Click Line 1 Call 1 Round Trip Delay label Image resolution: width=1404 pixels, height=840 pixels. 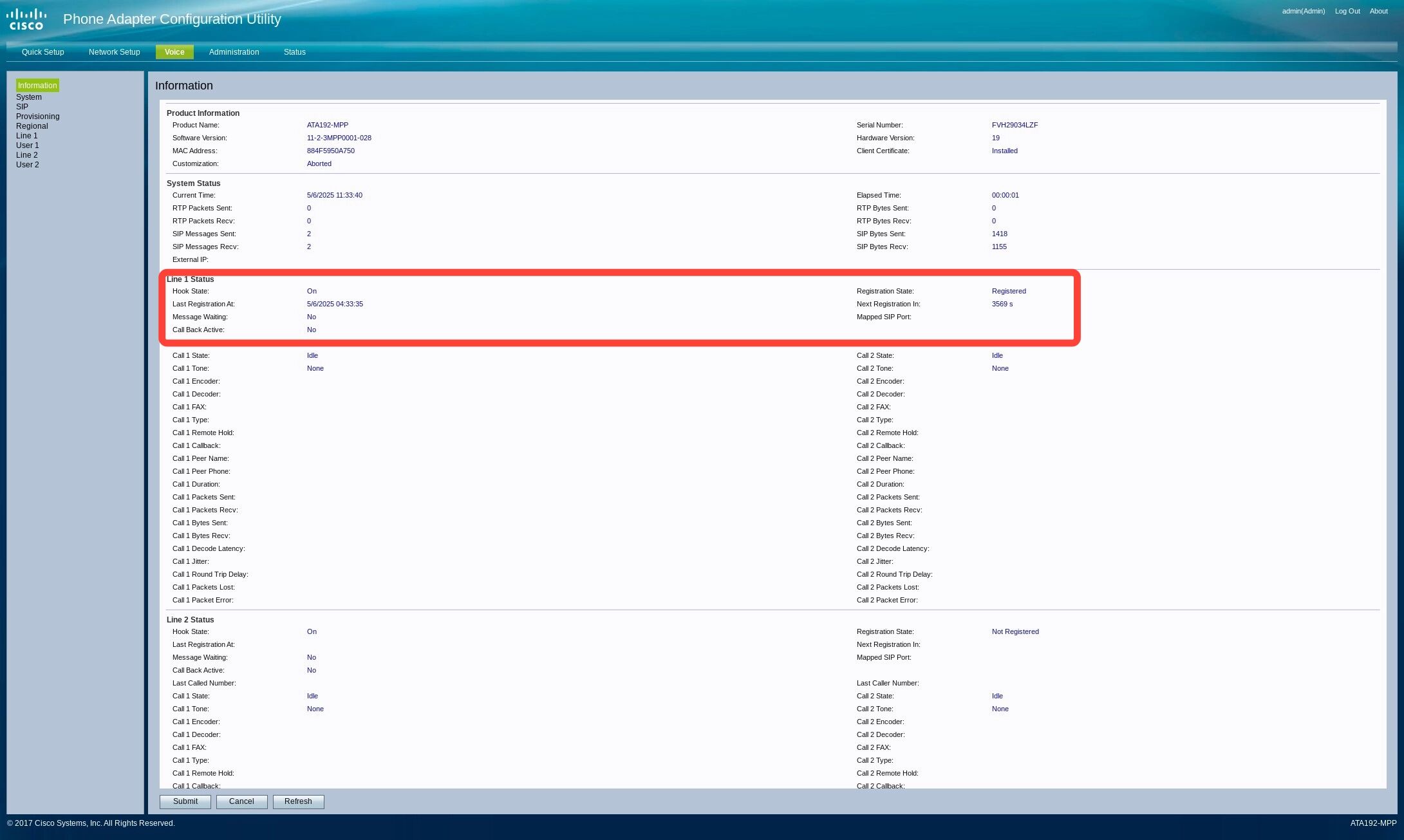pyautogui.click(x=211, y=574)
